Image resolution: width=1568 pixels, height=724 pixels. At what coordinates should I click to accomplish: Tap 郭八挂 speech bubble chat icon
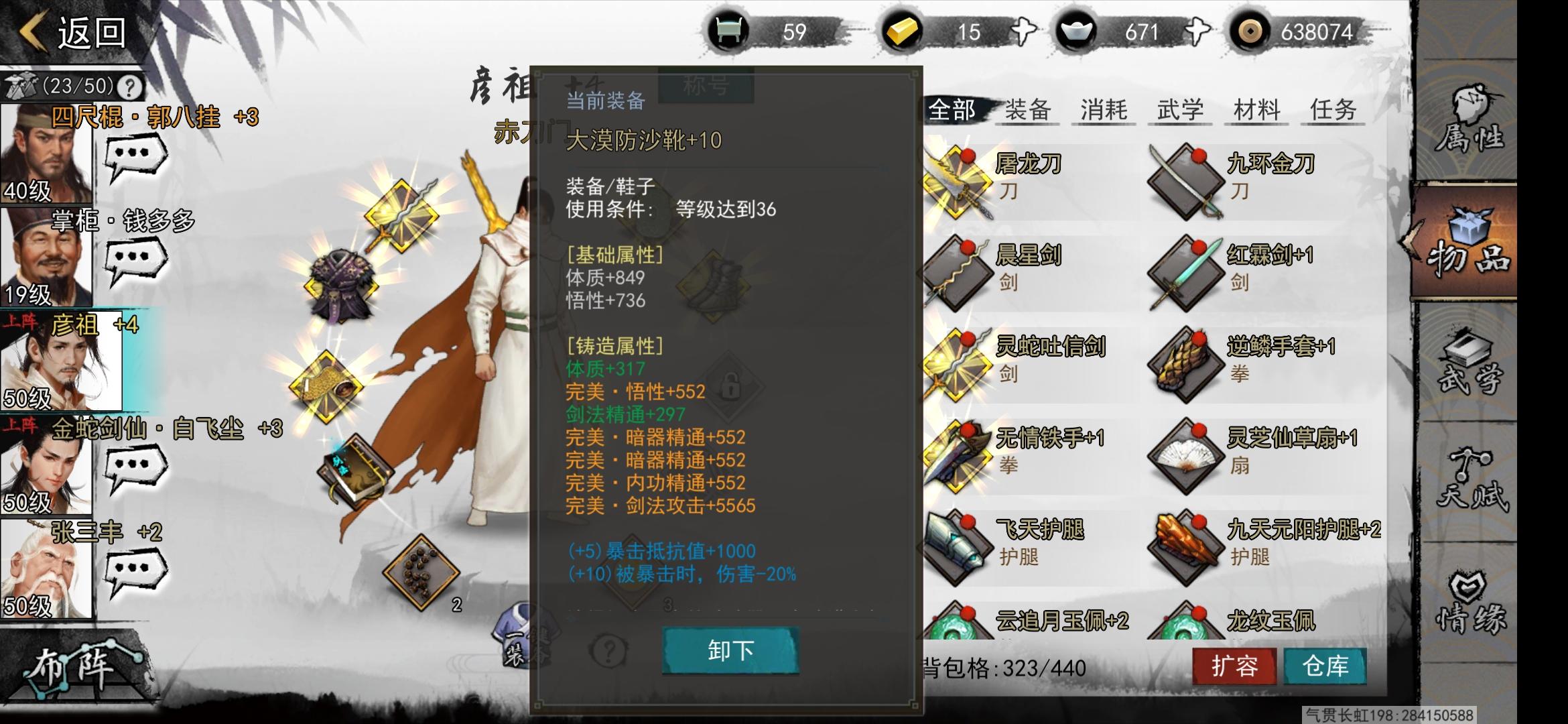[x=136, y=156]
